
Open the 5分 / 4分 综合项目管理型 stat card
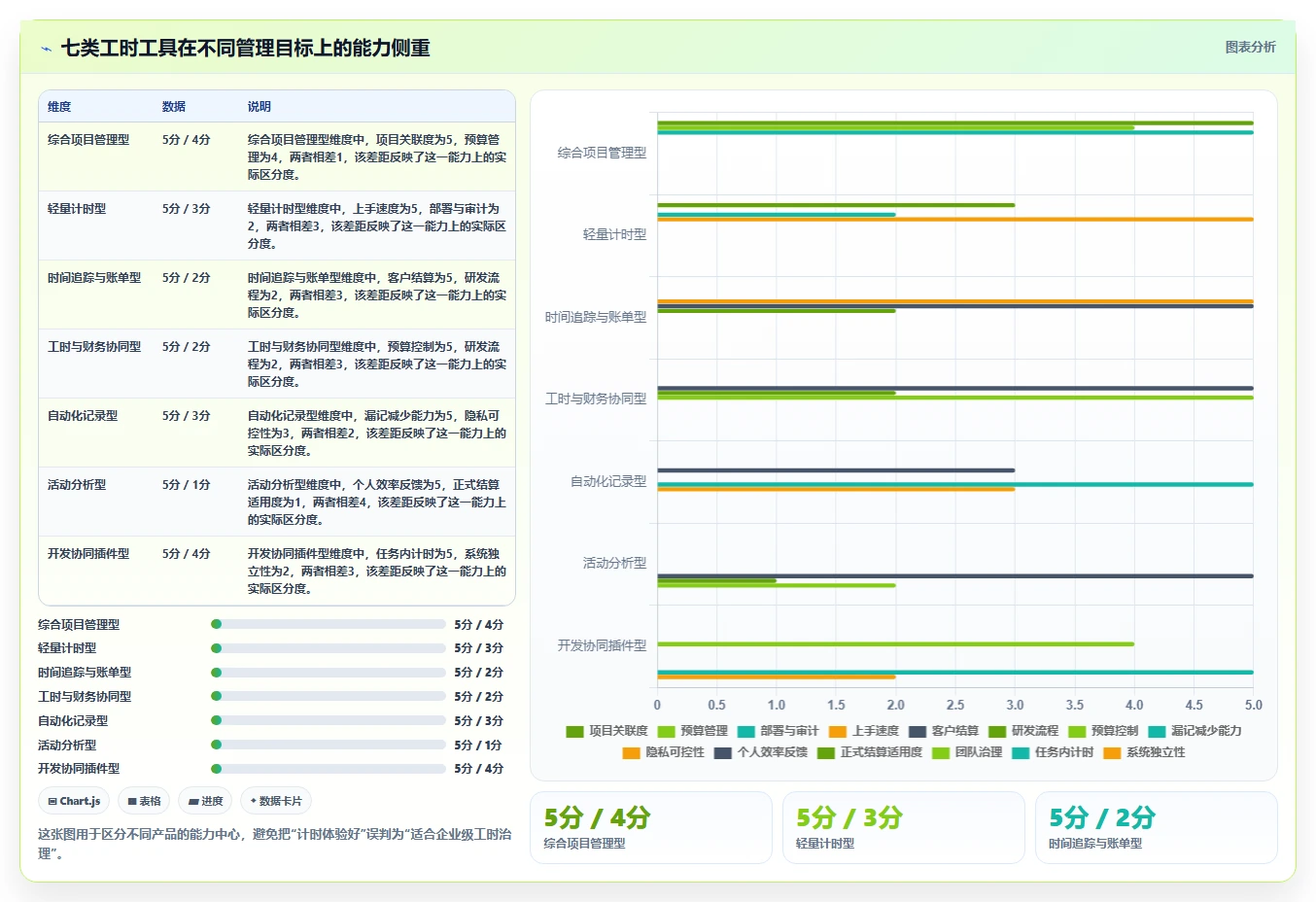(x=651, y=827)
